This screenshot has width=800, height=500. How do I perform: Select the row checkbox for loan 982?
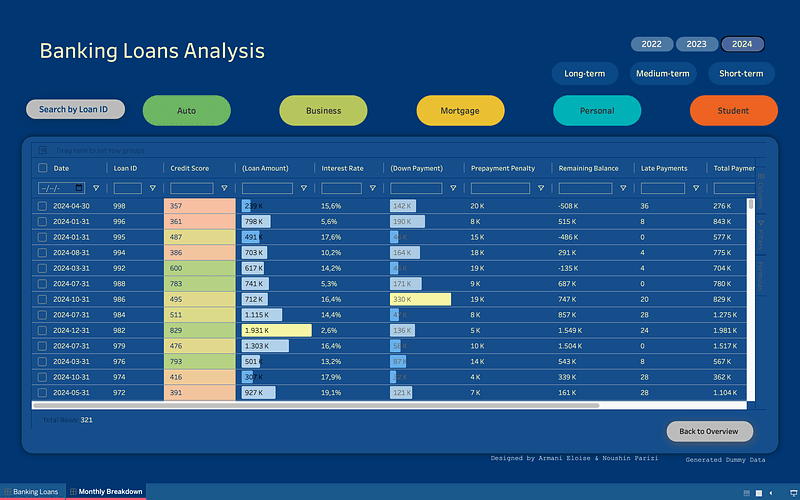(x=42, y=330)
